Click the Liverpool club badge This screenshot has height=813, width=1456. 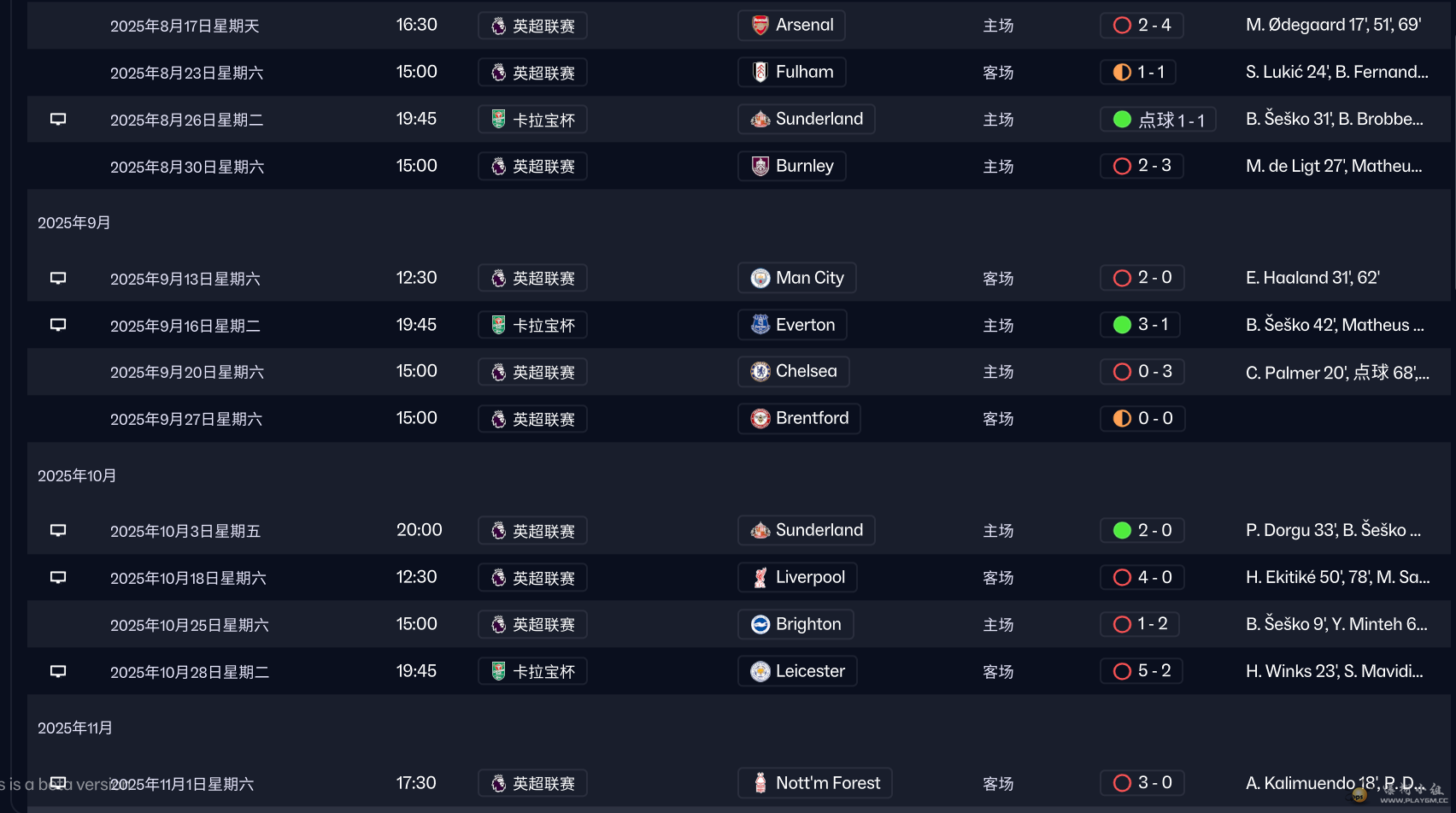760,578
